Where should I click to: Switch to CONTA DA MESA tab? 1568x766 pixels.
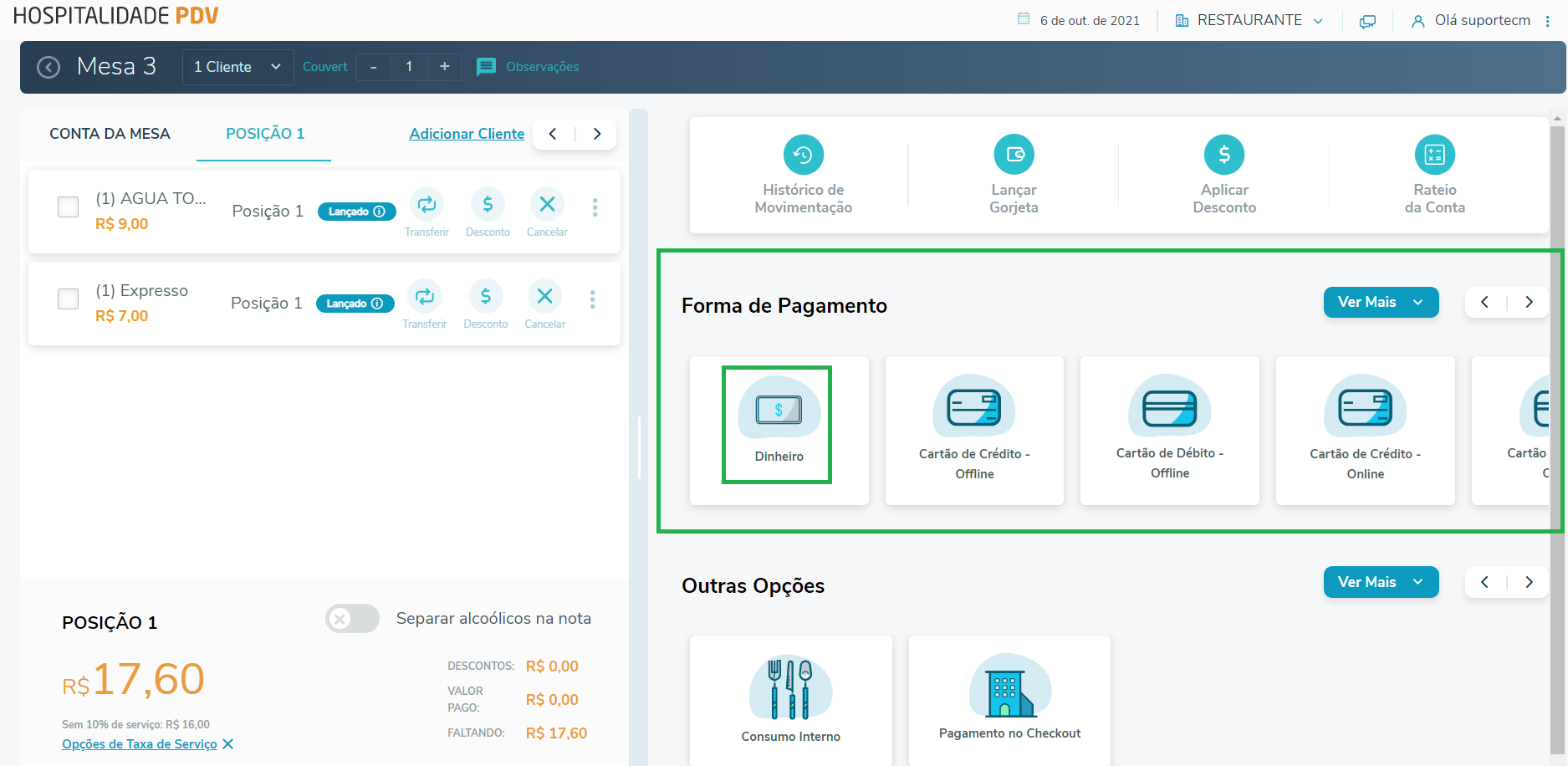pyautogui.click(x=110, y=134)
